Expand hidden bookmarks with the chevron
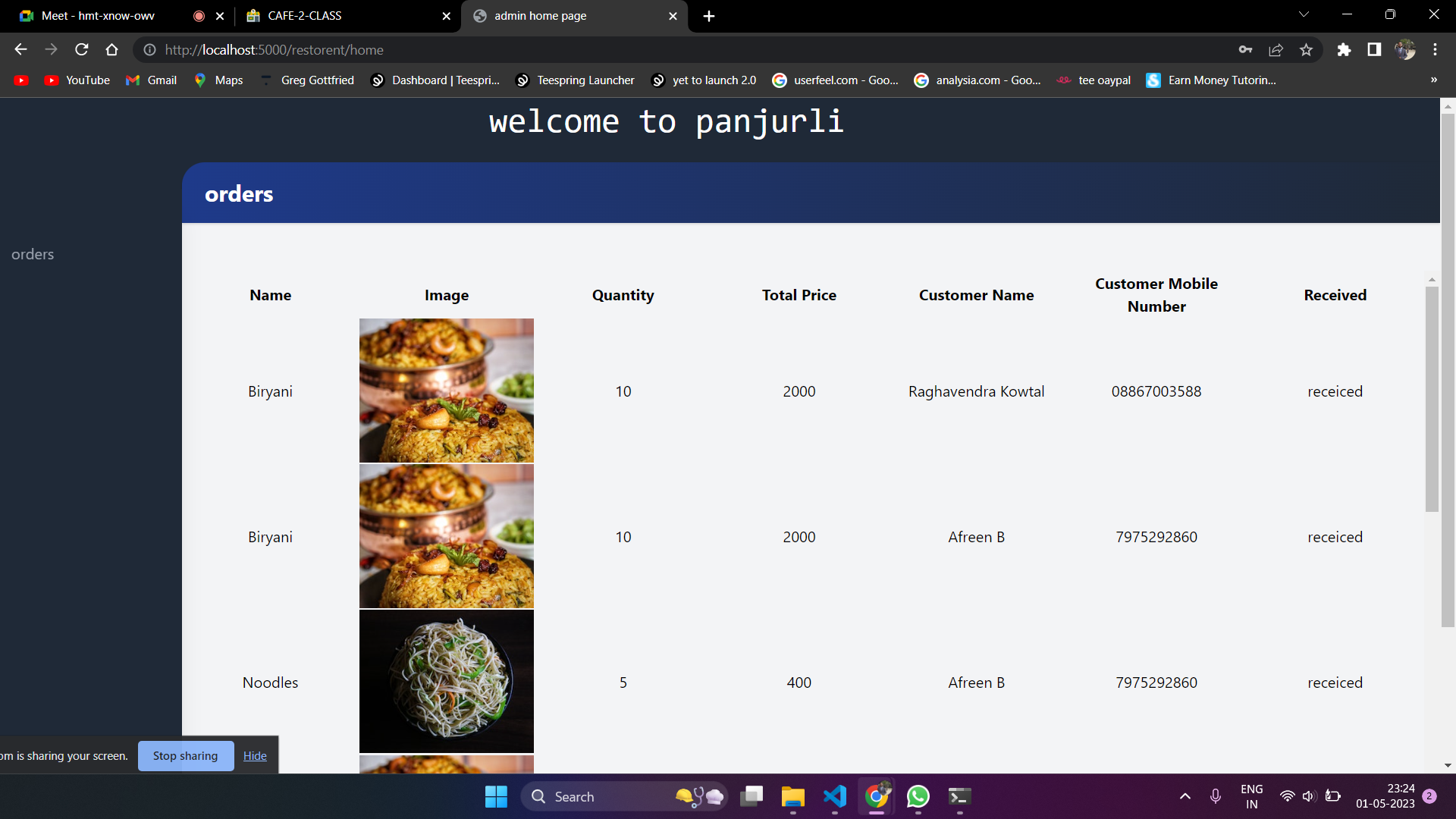This screenshot has height=819, width=1456. click(x=1434, y=80)
